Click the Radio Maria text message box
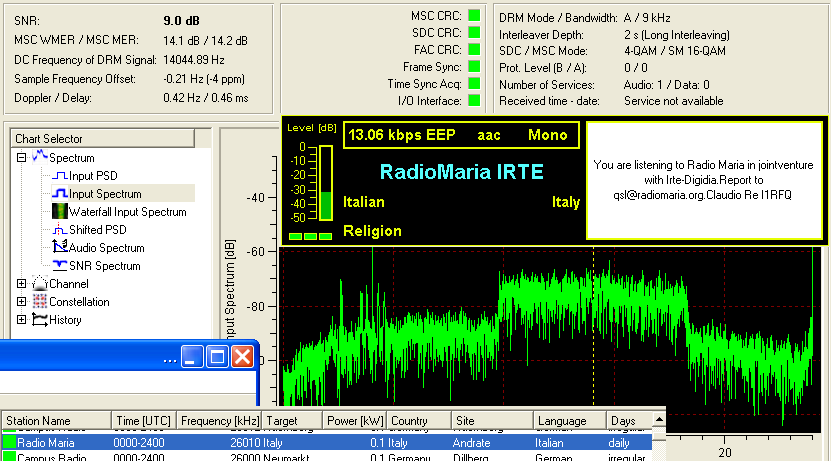The height and width of the screenshot is (461, 831). click(x=704, y=180)
